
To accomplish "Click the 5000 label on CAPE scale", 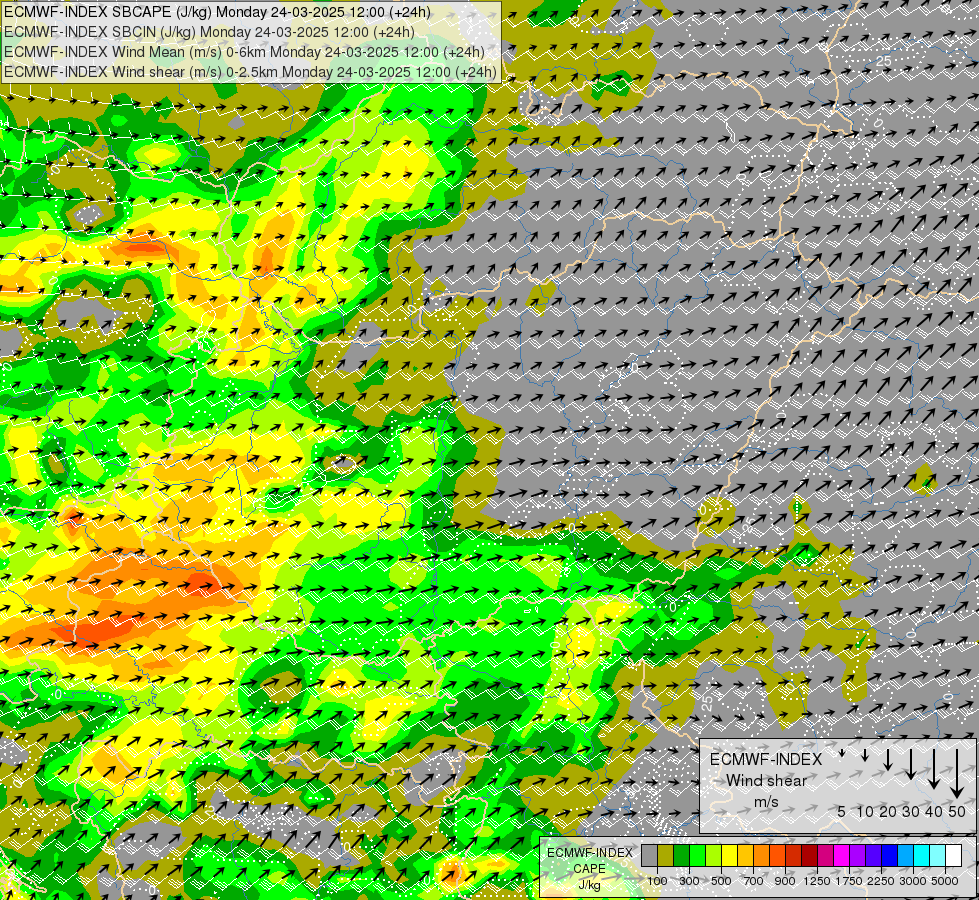I will 945,881.
